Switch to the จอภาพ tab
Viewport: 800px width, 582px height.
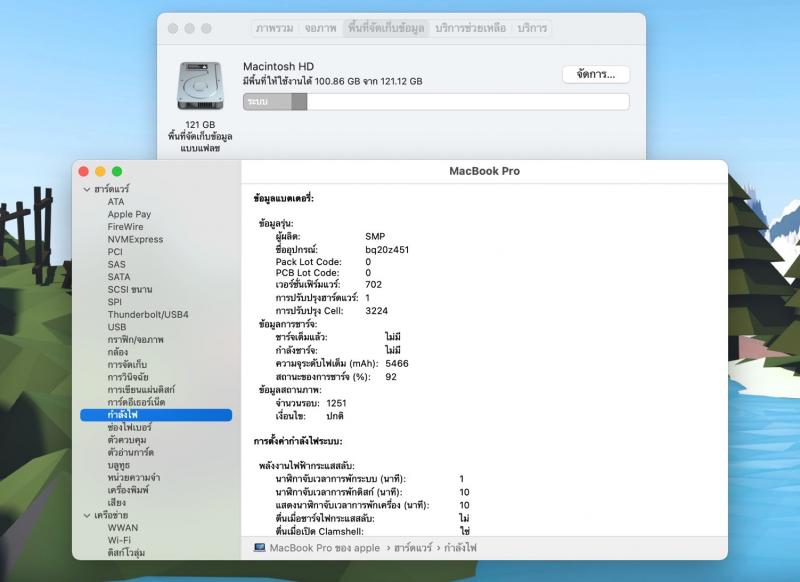(x=320, y=28)
